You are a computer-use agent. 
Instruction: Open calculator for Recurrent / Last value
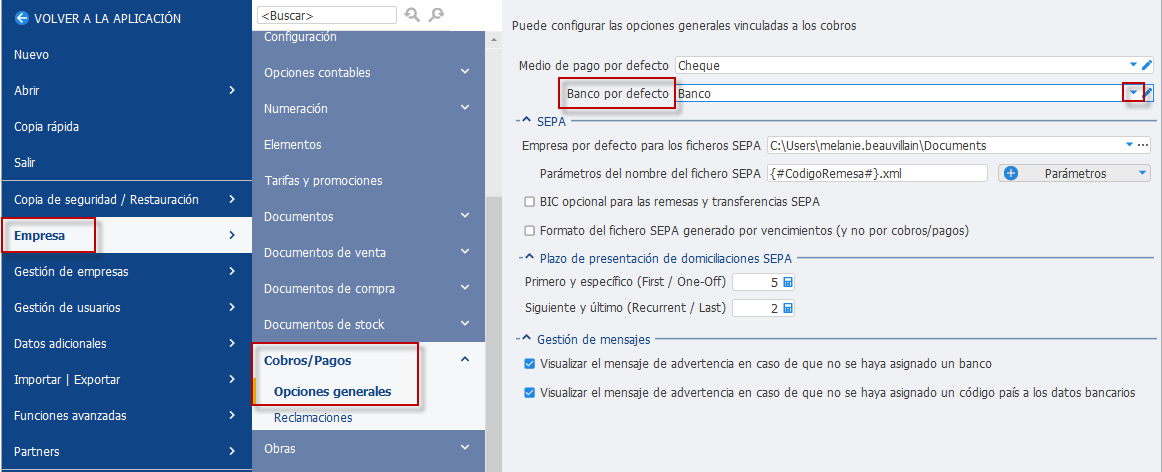point(788,308)
